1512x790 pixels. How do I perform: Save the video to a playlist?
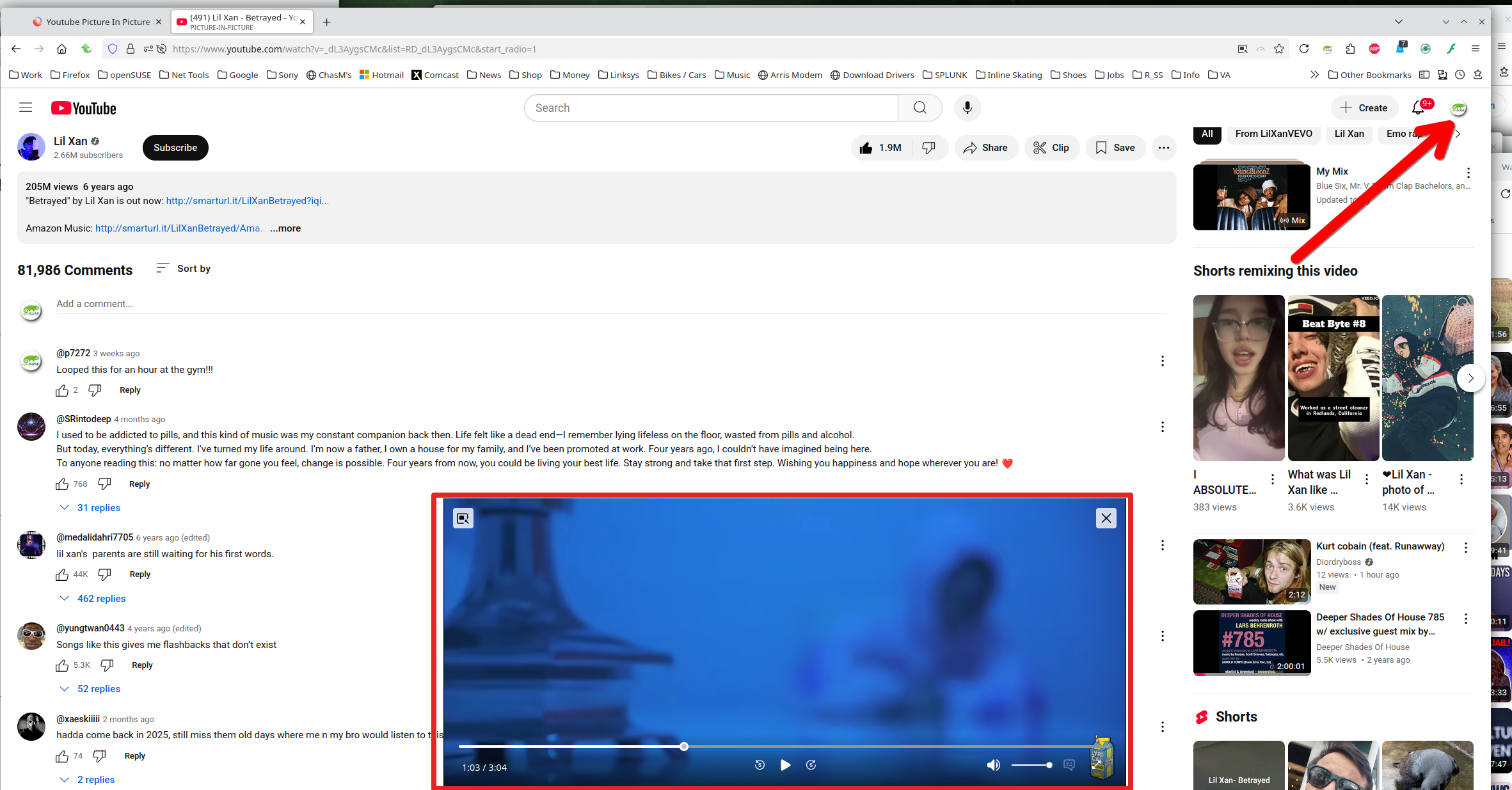coord(1115,148)
